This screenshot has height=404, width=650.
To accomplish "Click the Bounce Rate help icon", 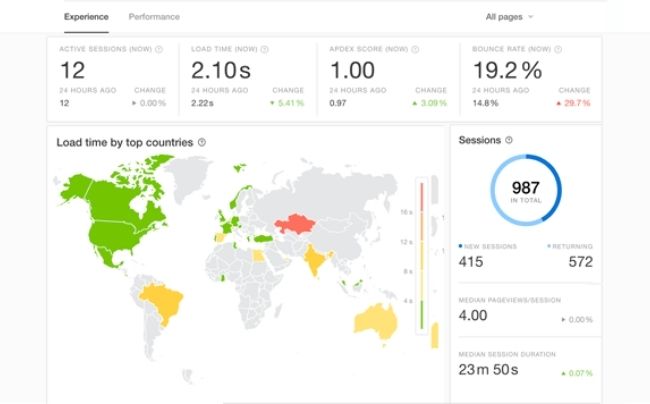I will click(x=558, y=49).
